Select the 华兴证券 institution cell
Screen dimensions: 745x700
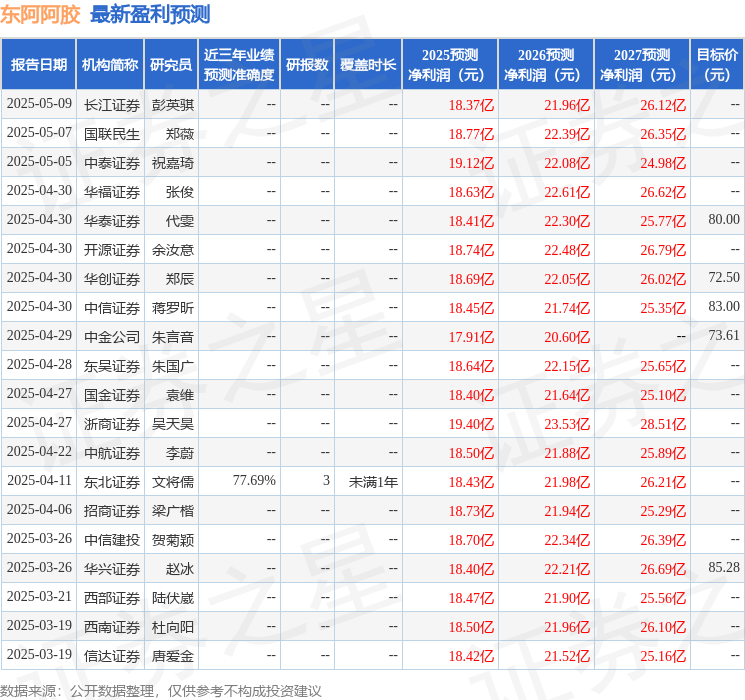(112, 569)
